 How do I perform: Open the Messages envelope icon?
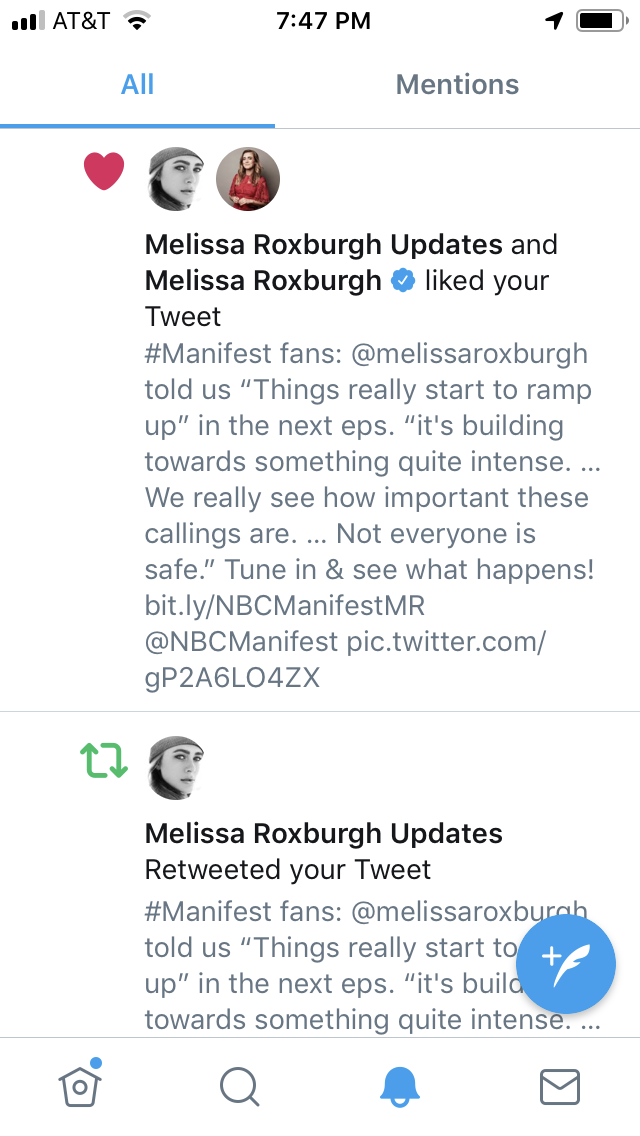pos(559,1086)
